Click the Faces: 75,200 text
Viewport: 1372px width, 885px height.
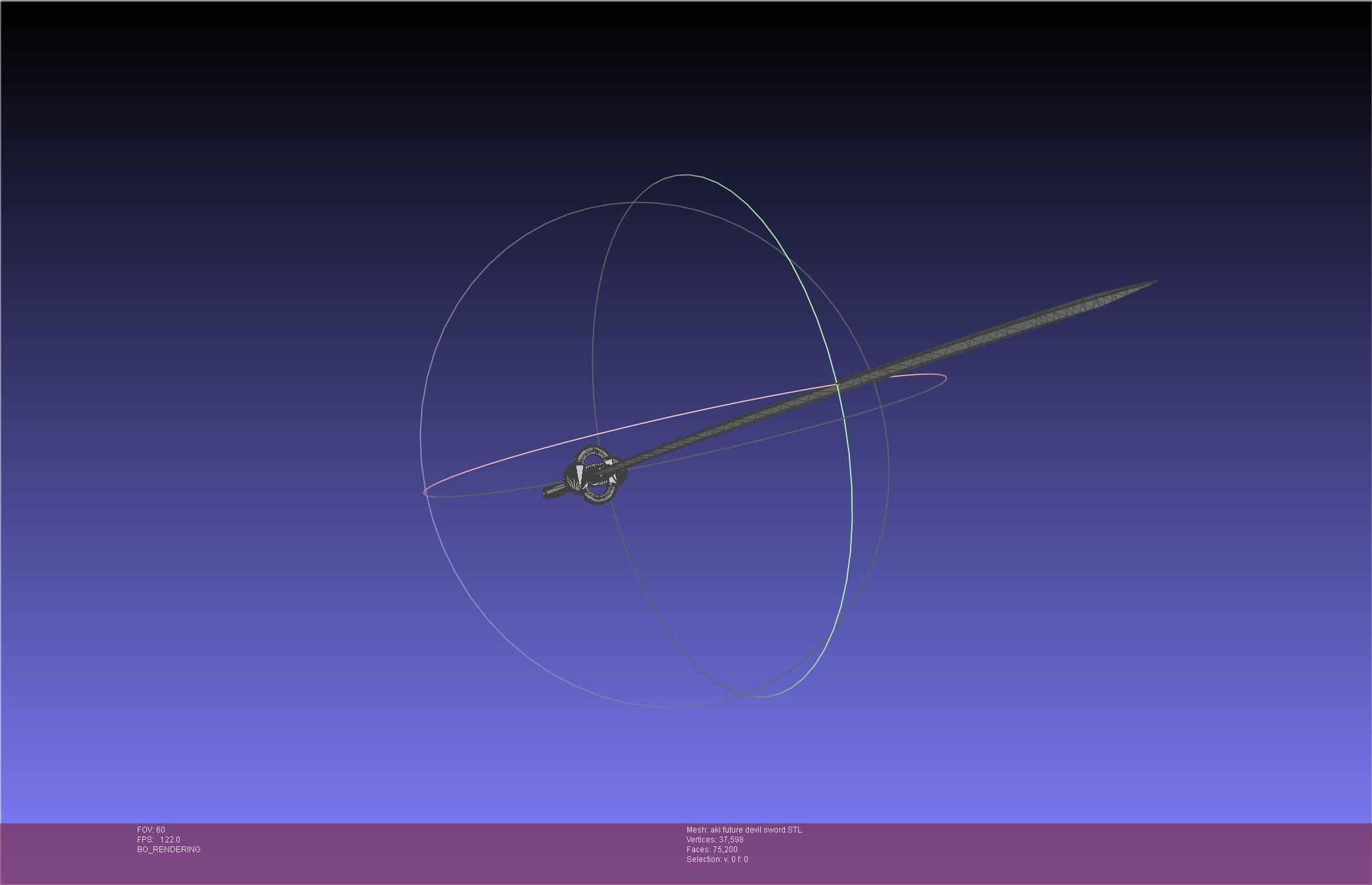click(x=712, y=850)
